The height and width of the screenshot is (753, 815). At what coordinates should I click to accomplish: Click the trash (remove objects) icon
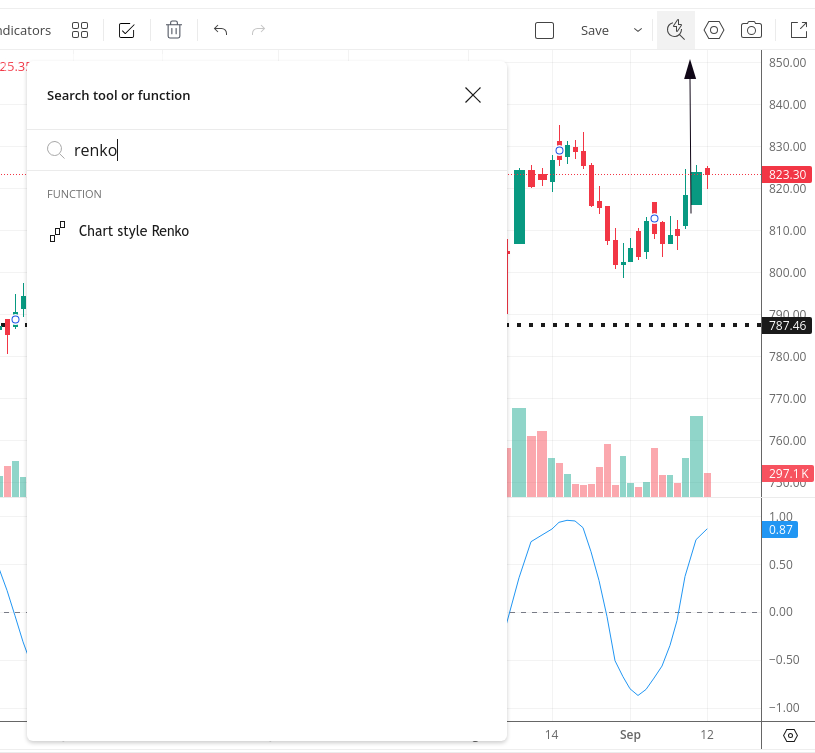(174, 30)
